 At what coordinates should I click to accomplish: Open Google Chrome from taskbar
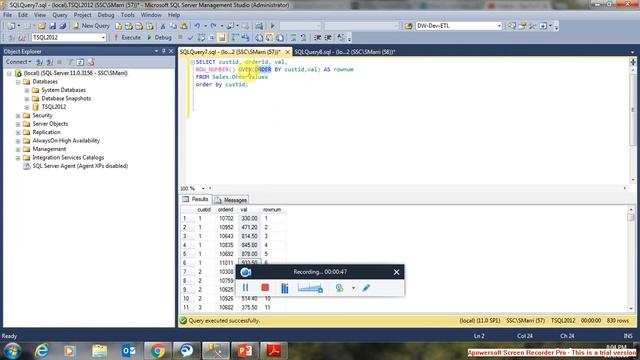[x=158, y=351]
